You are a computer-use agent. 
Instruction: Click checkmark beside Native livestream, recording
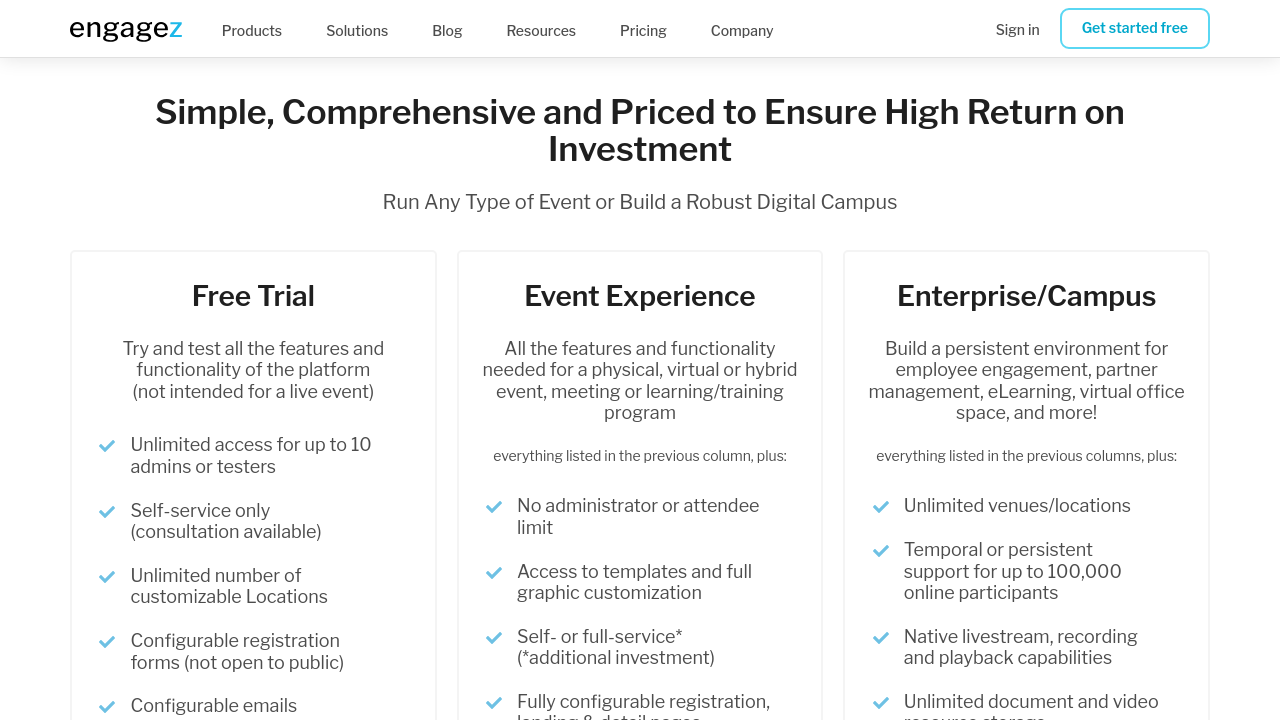(x=881, y=638)
